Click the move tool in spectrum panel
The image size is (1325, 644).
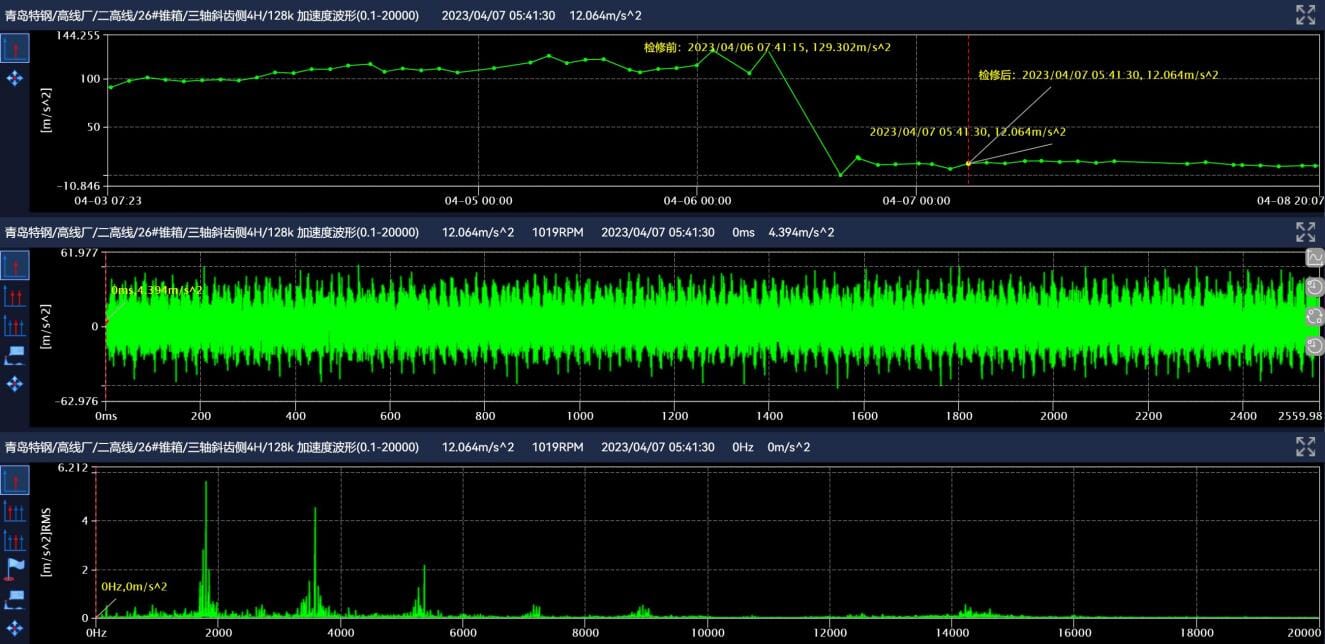tap(14, 628)
